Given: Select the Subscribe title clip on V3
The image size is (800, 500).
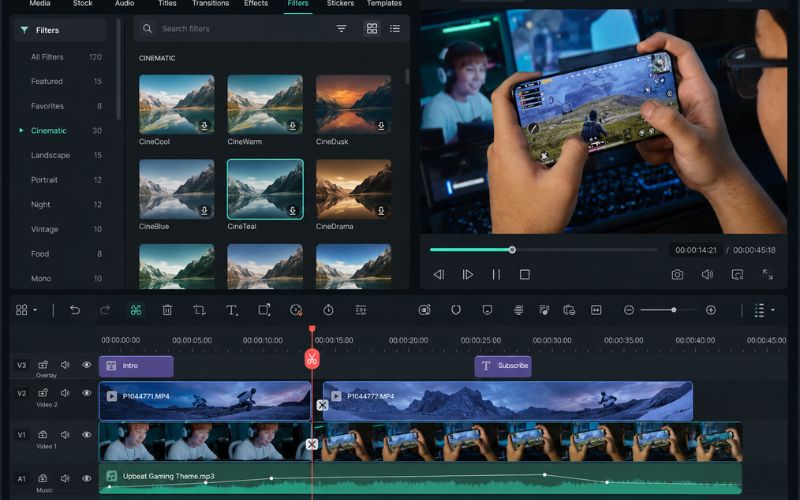Looking at the screenshot, I should 503,366.
